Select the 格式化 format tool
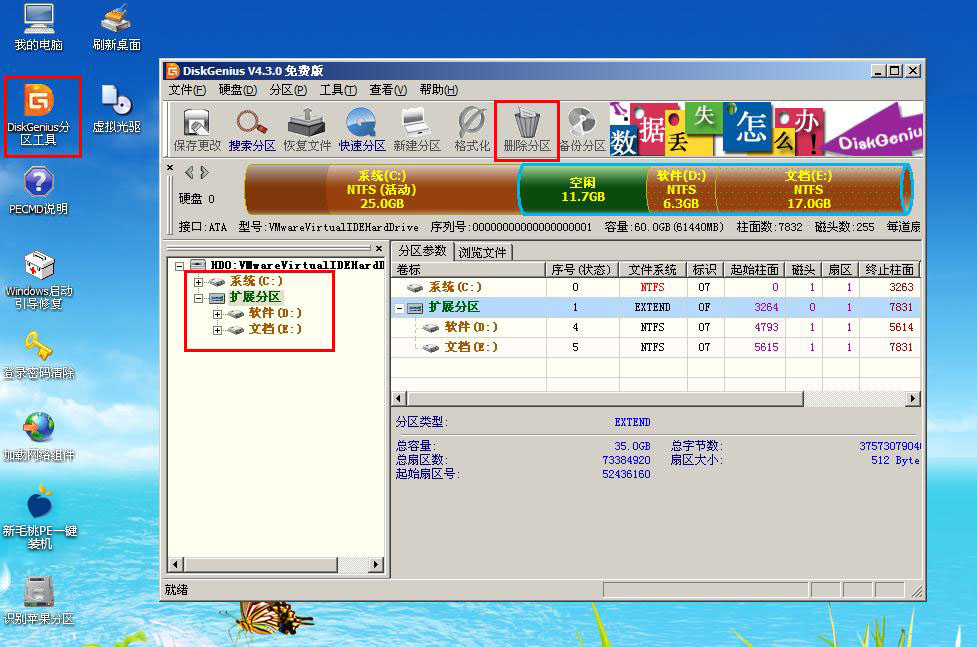The image size is (977, 647). [472, 130]
